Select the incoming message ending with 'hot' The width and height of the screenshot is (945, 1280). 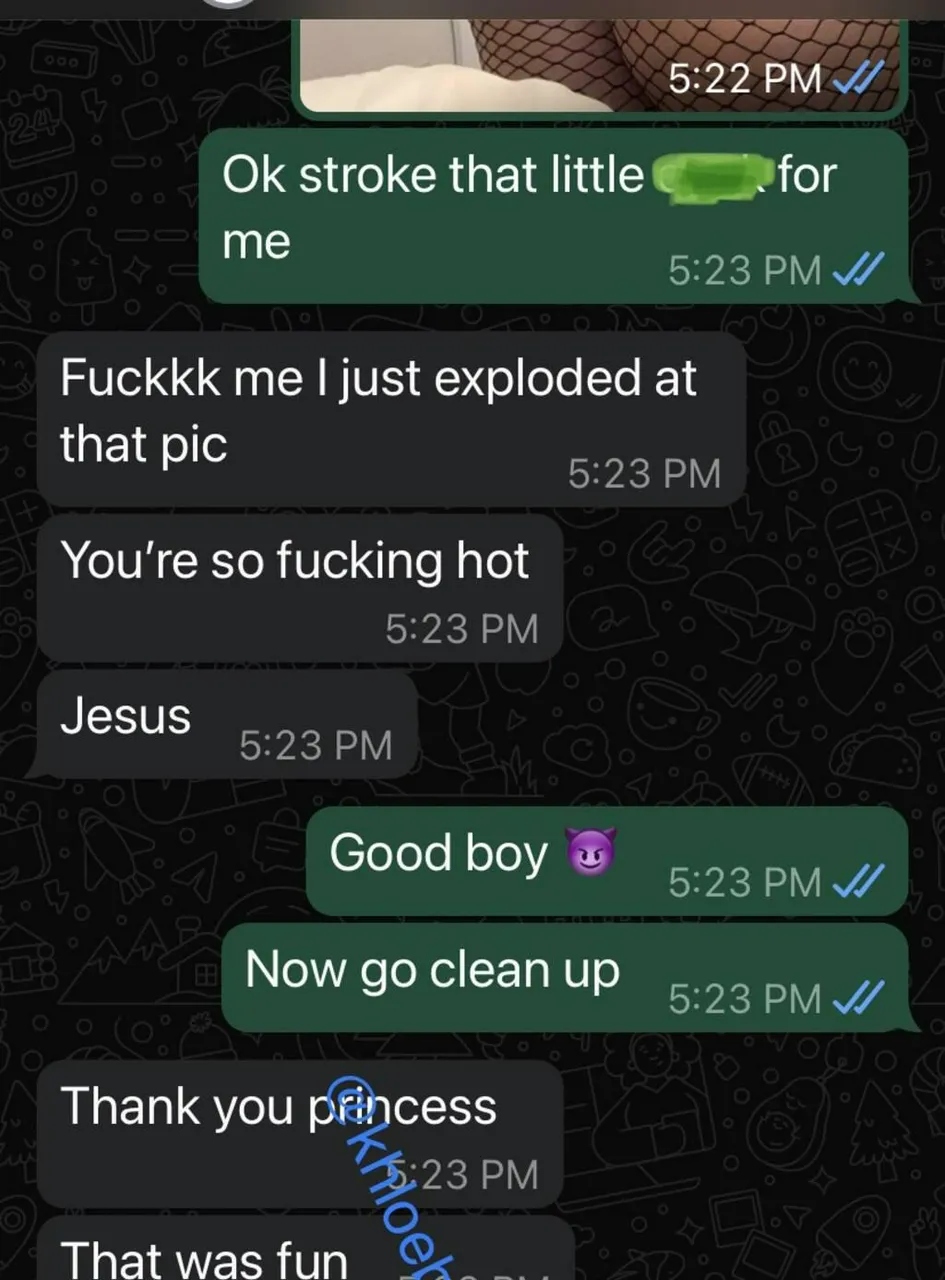pyautogui.click(x=299, y=588)
